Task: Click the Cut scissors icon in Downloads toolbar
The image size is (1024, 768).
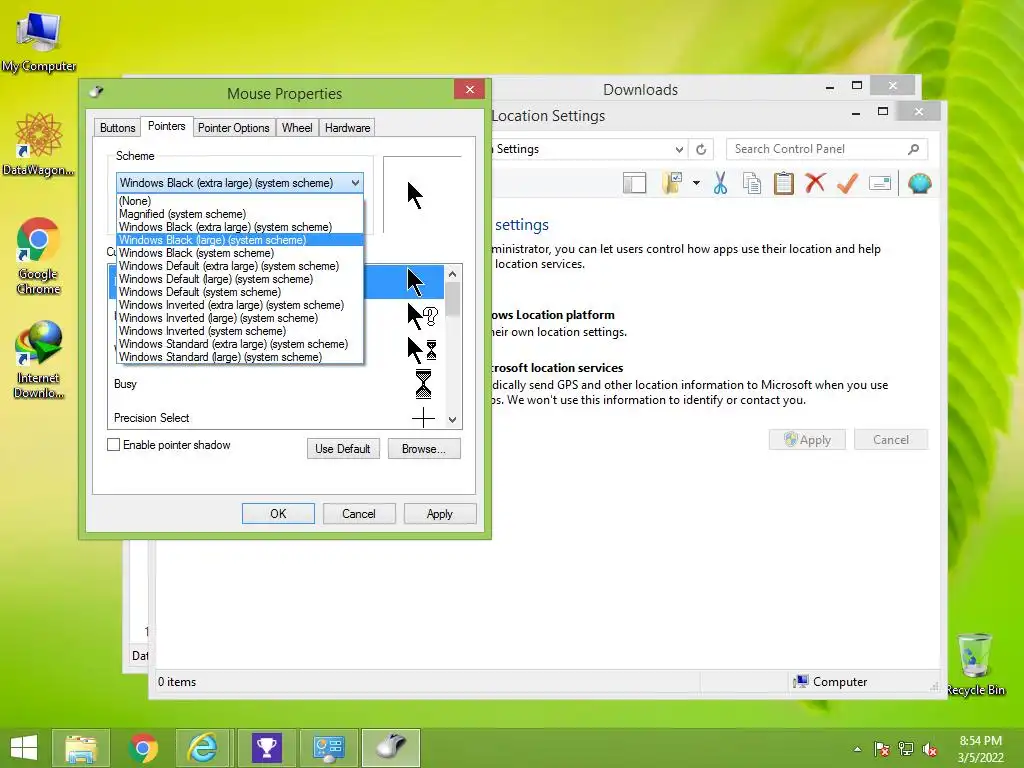Action: pyautogui.click(x=720, y=184)
